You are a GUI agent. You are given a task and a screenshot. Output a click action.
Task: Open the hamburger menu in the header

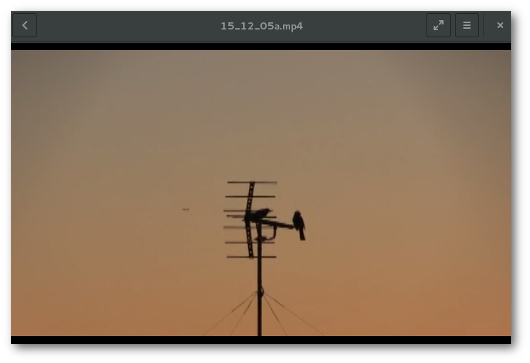[x=467, y=25]
